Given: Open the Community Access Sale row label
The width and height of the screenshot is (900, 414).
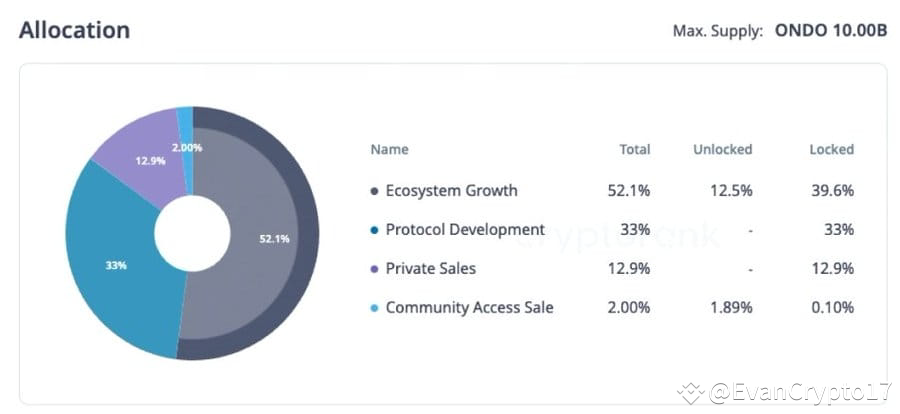Looking at the screenshot, I should click(x=469, y=308).
